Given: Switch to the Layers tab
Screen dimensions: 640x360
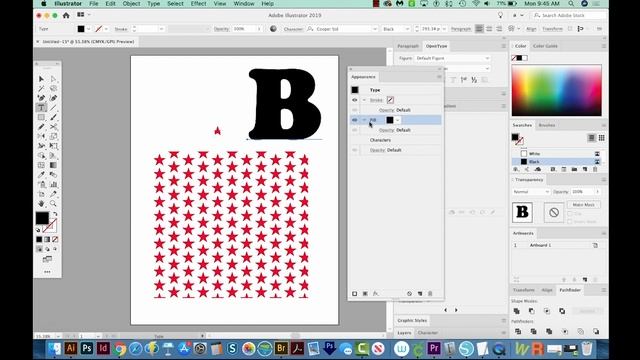Looking at the screenshot, I should [x=404, y=333].
